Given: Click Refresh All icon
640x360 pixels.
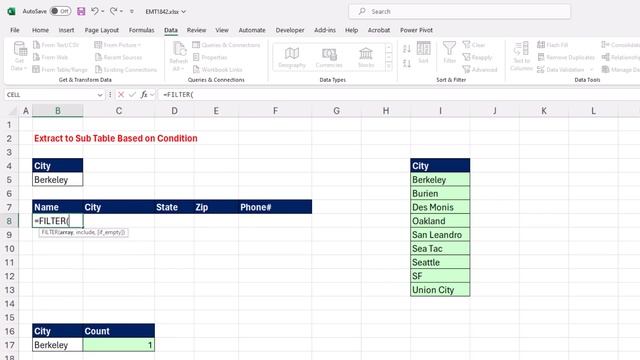Looking at the screenshot, I should 179,56.
